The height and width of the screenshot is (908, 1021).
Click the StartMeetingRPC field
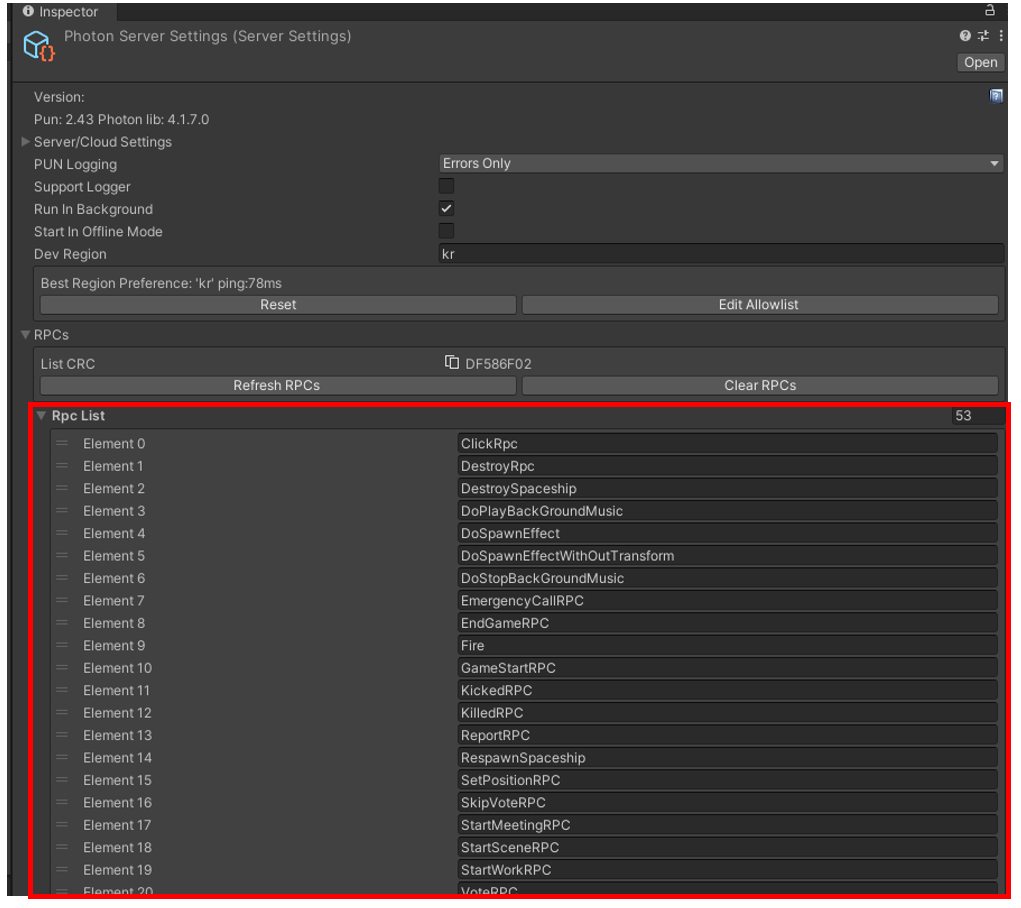coord(727,825)
